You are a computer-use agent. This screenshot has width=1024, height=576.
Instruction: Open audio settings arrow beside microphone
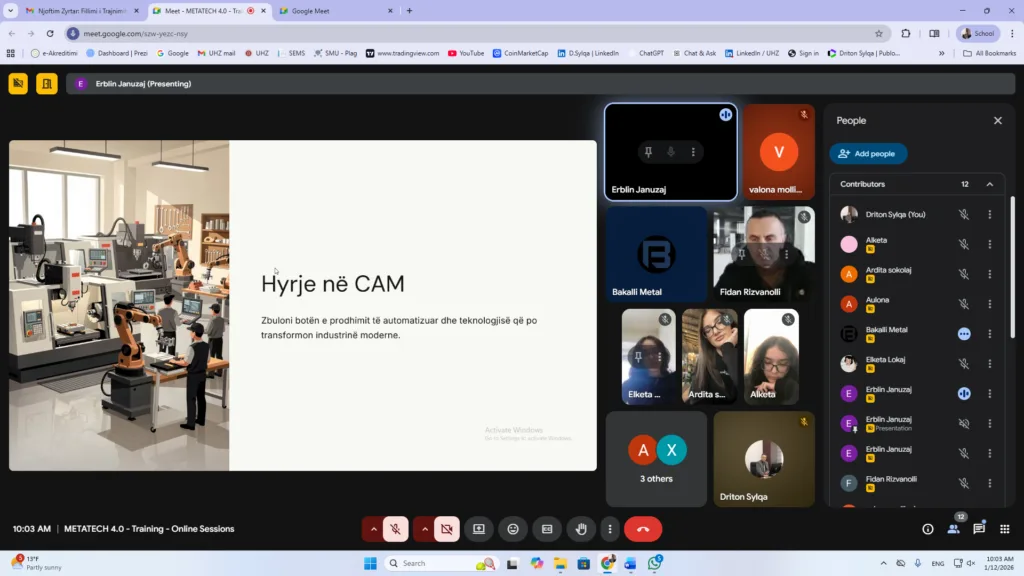[x=374, y=529]
